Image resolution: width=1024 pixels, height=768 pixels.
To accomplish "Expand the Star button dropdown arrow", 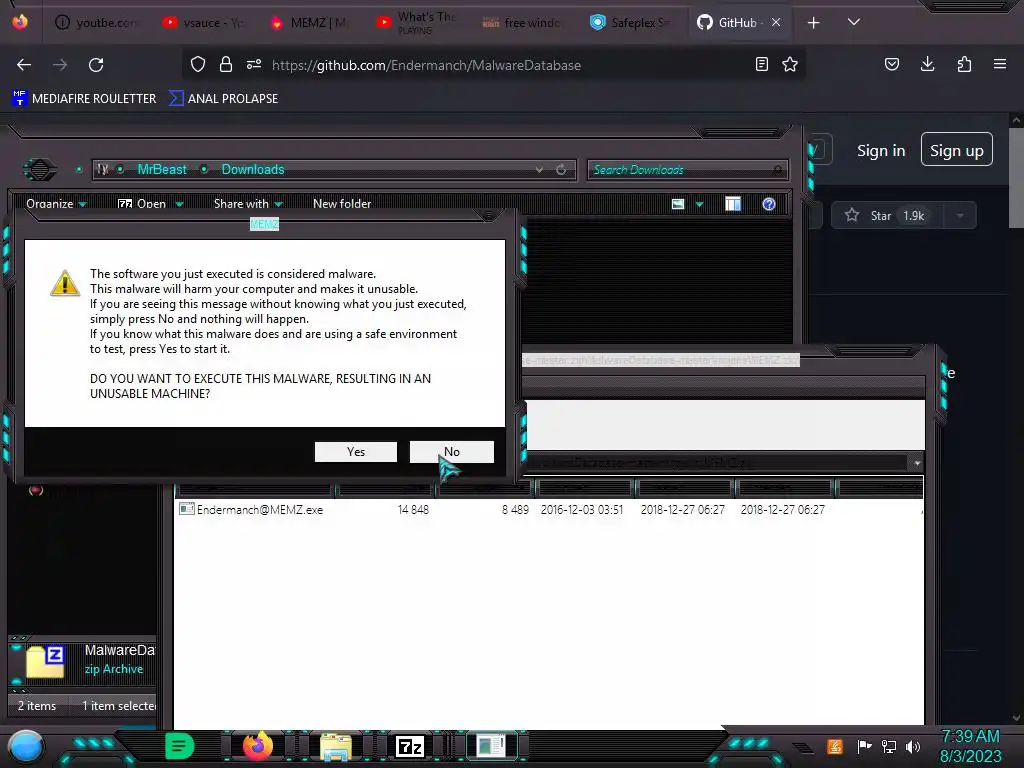I will 960,216.
